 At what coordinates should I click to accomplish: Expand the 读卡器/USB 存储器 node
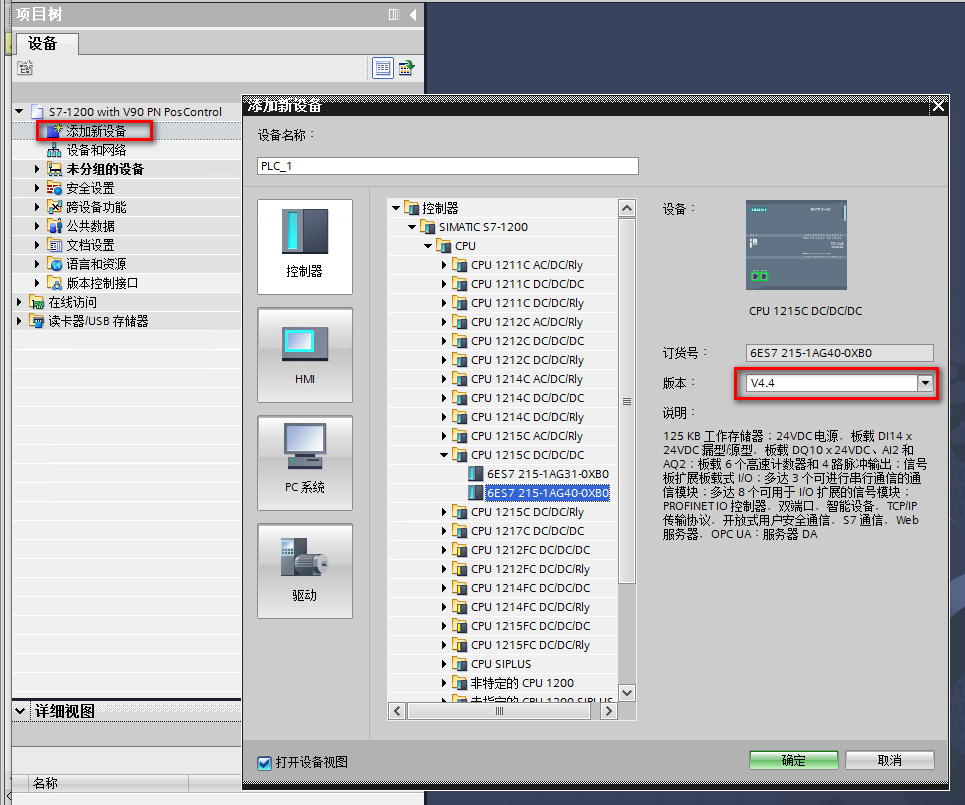(x=19, y=321)
